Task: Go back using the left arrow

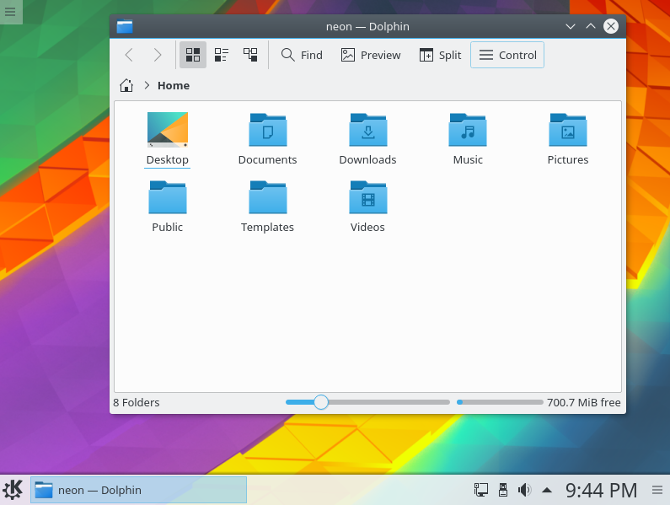Action: click(x=129, y=55)
